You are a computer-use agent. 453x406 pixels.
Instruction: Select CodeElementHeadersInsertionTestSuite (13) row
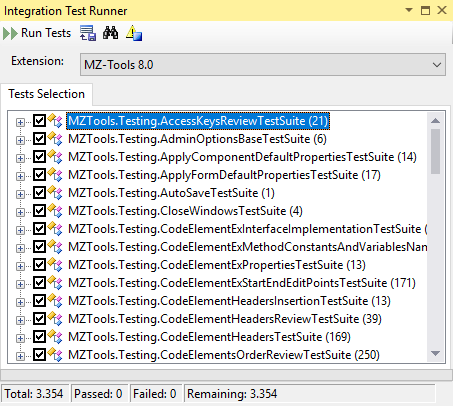click(x=229, y=301)
